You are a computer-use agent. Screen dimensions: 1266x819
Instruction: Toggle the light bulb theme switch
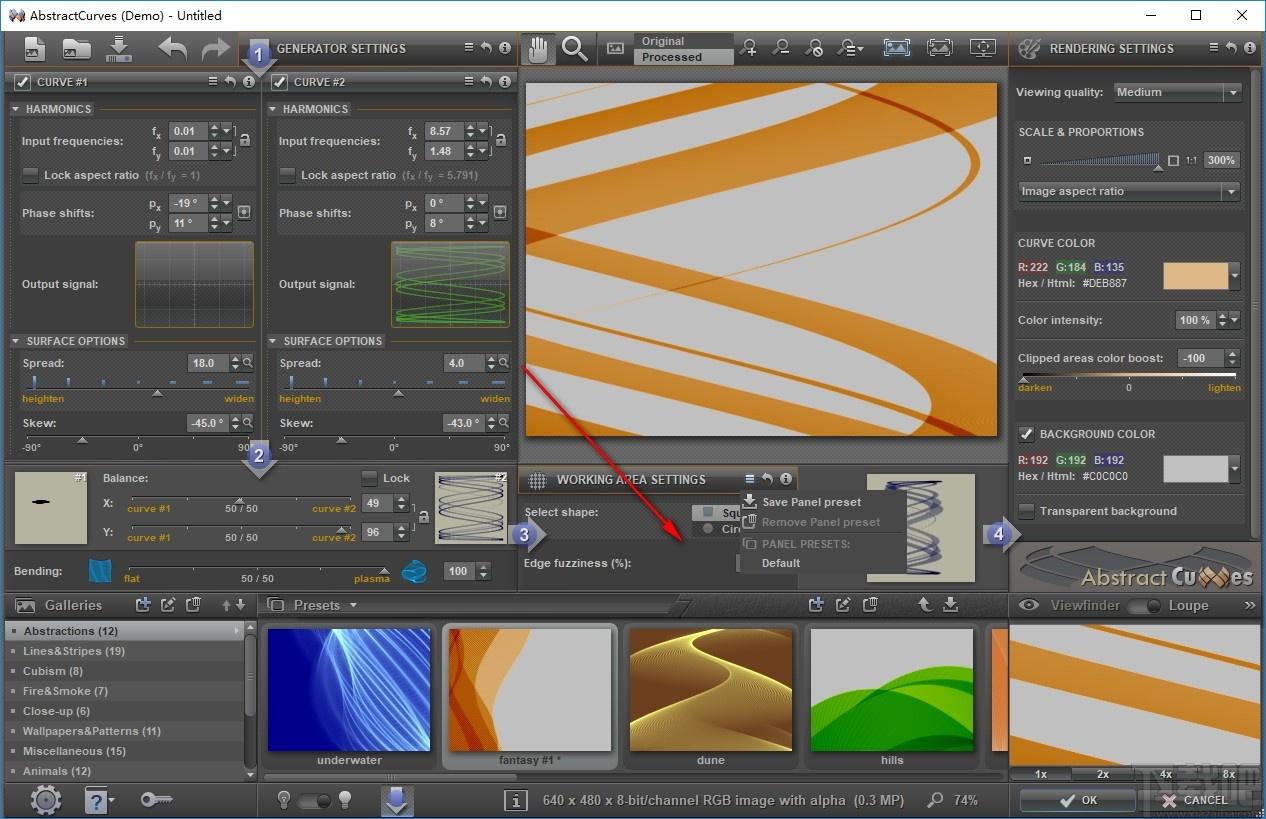click(x=316, y=800)
